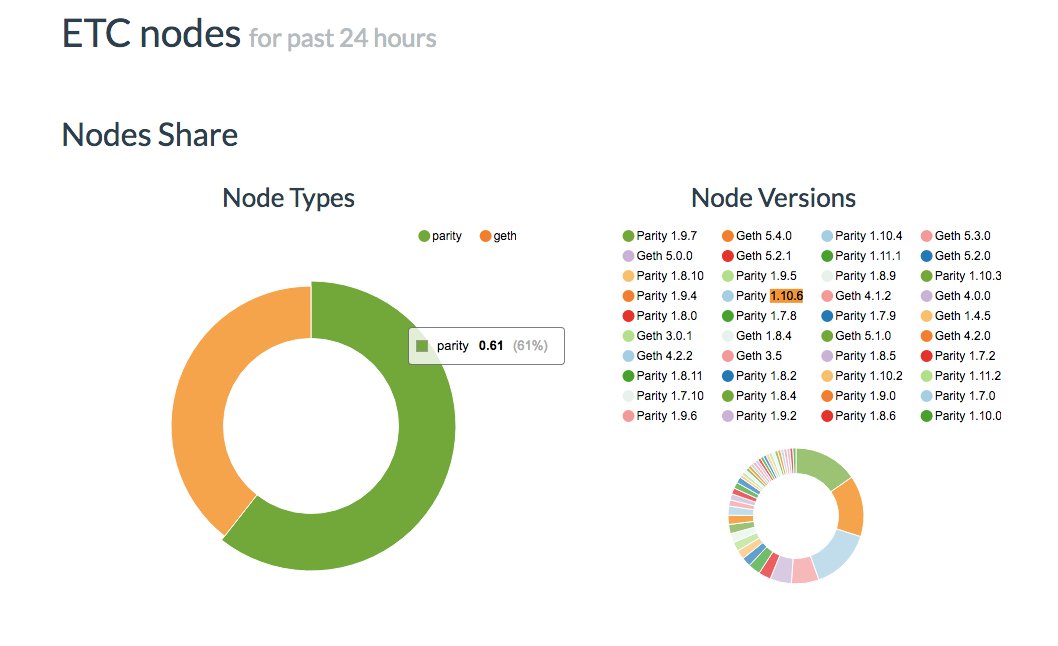Select Parity 1.8.6 legend entry
Image resolution: width=1058 pixels, height=646 pixels.
pos(858,416)
